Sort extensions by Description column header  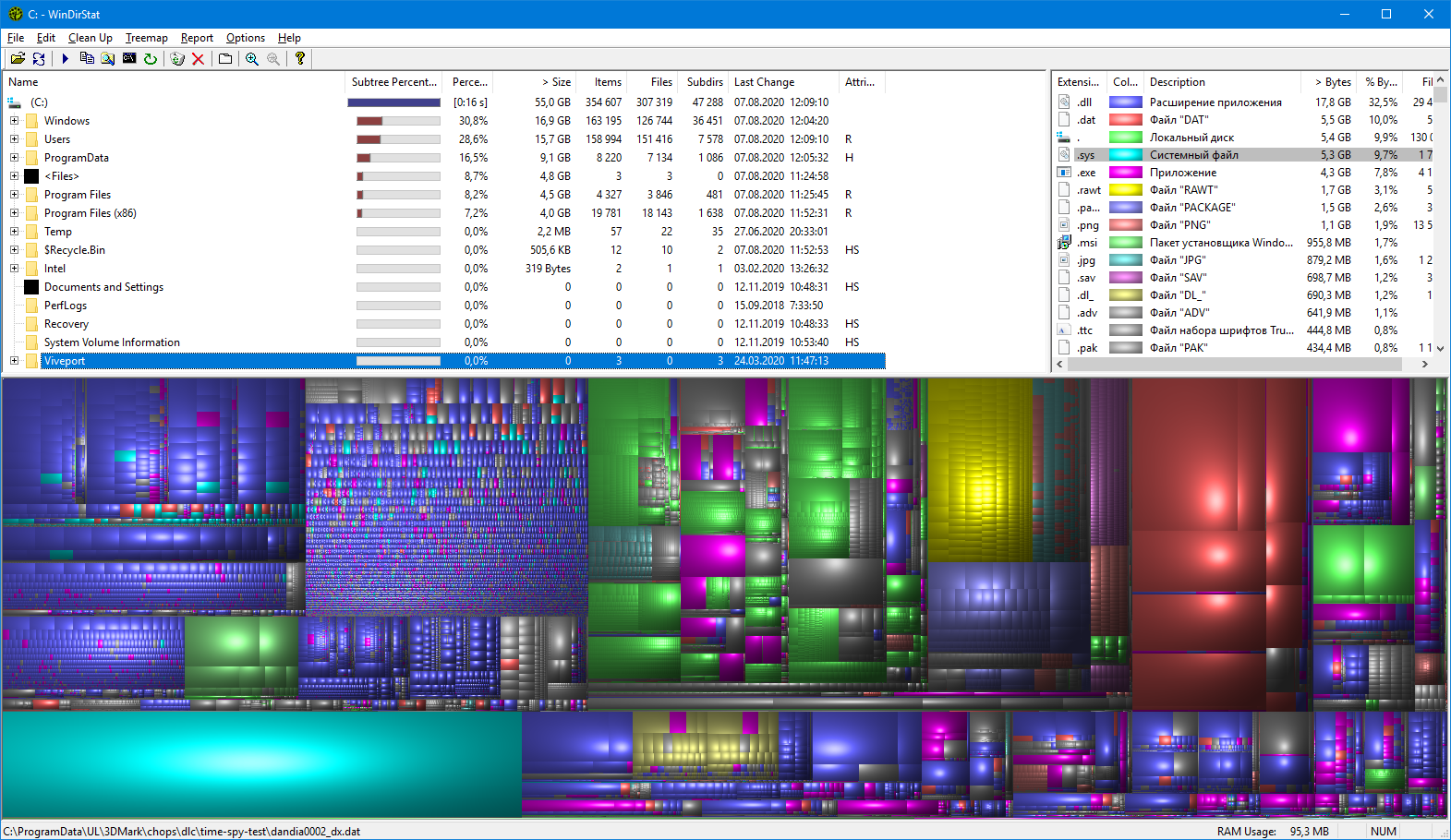tap(1223, 82)
